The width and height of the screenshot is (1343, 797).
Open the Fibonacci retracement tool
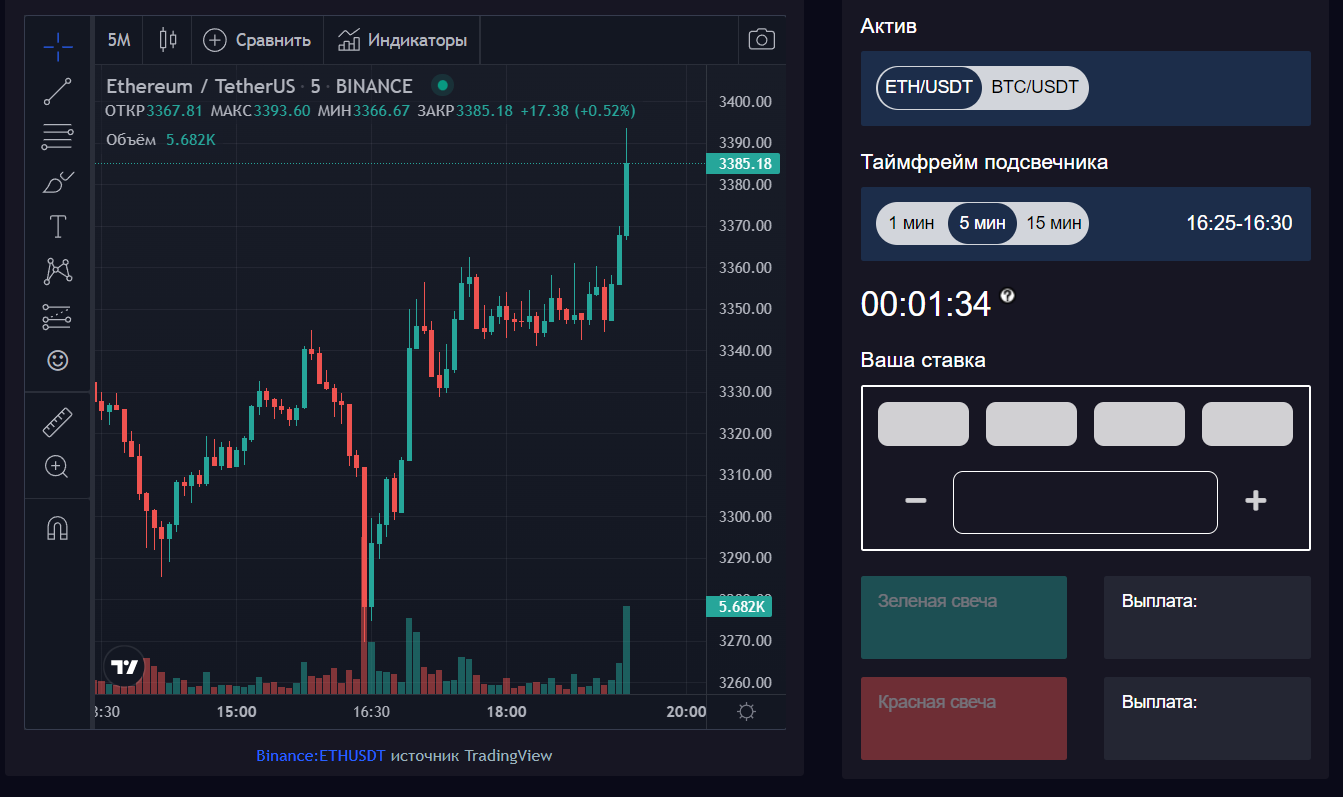pyautogui.click(x=58, y=136)
